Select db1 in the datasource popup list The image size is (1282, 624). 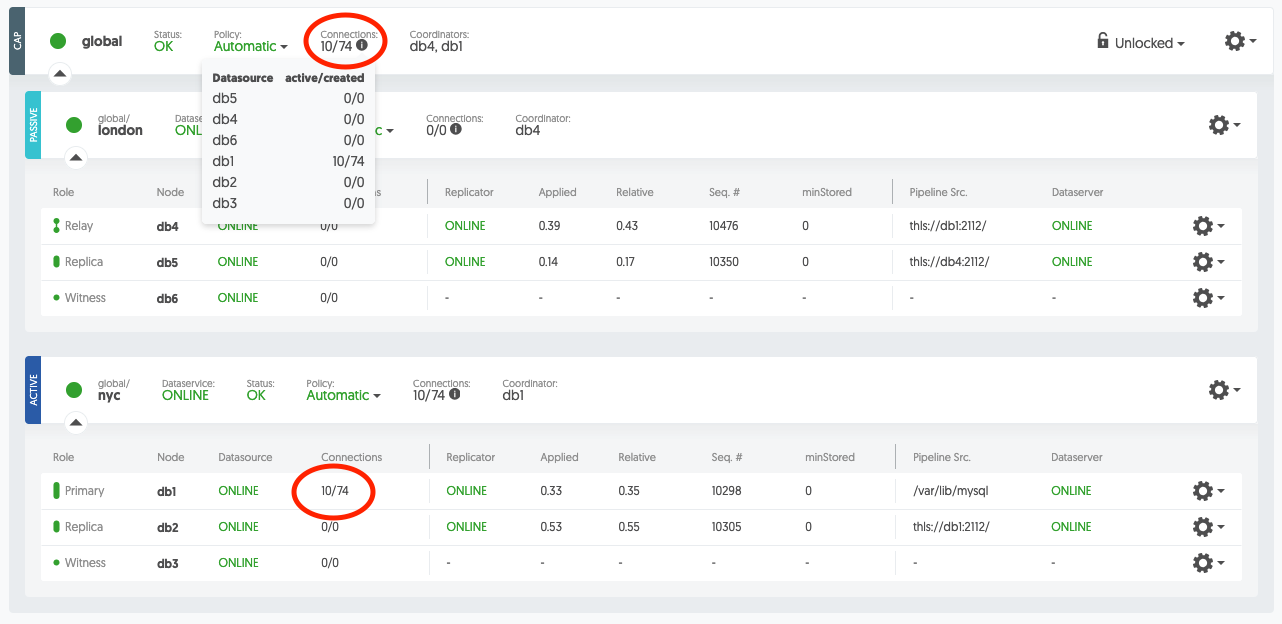(x=224, y=161)
